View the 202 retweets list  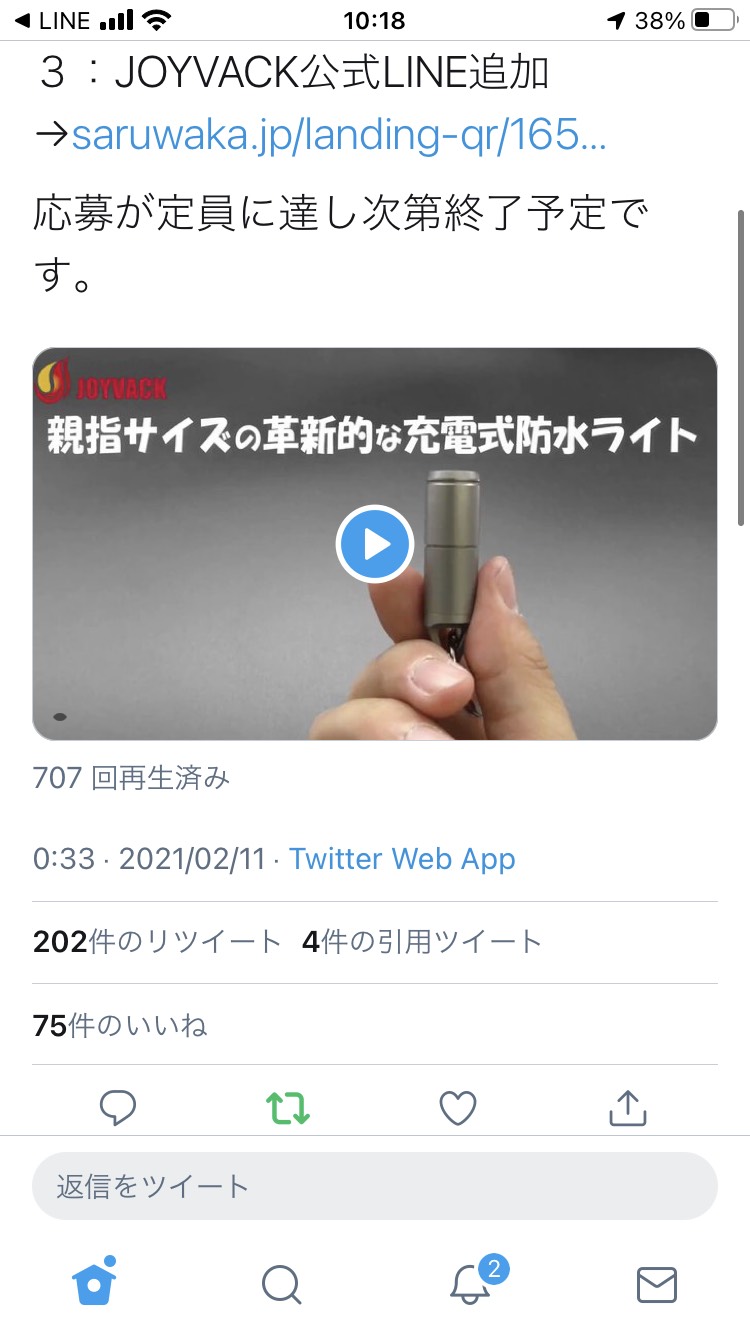157,942
